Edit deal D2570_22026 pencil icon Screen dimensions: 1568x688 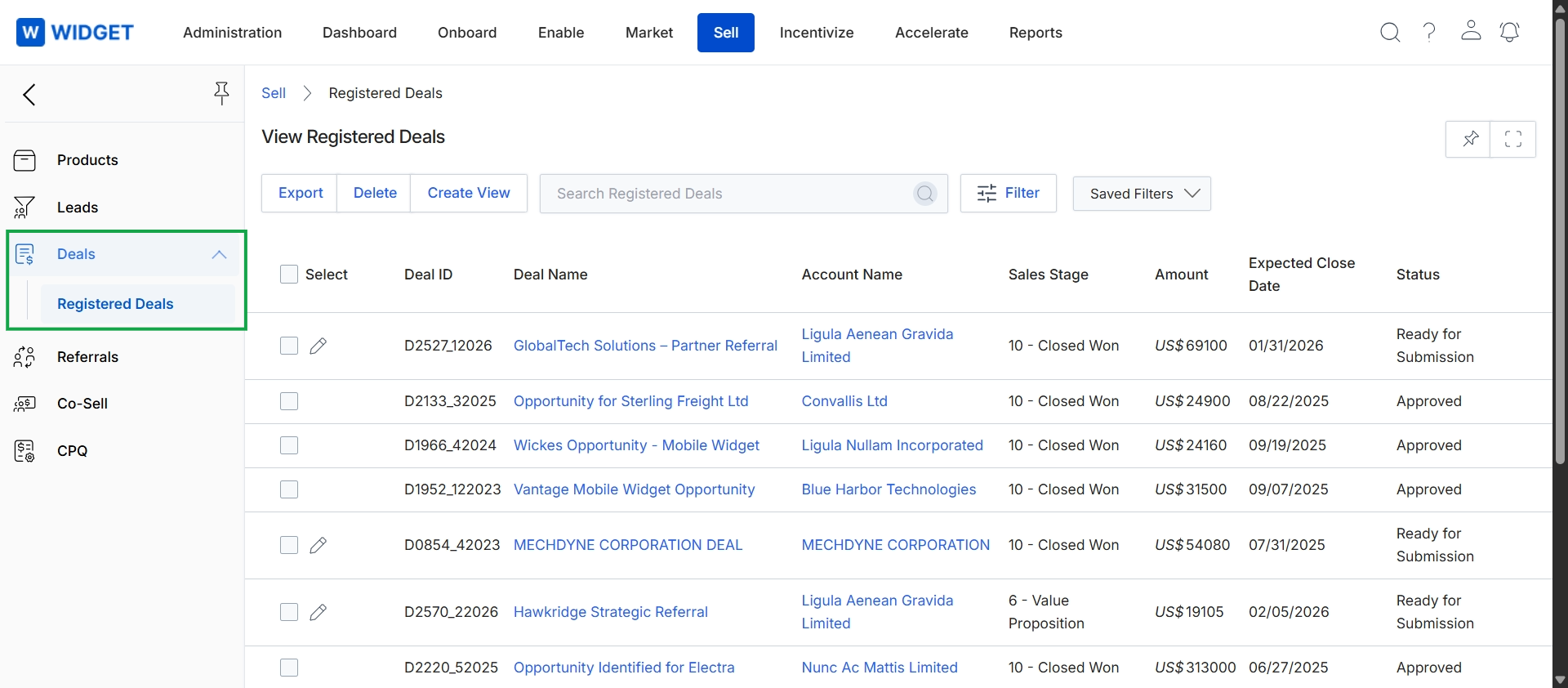318,612
